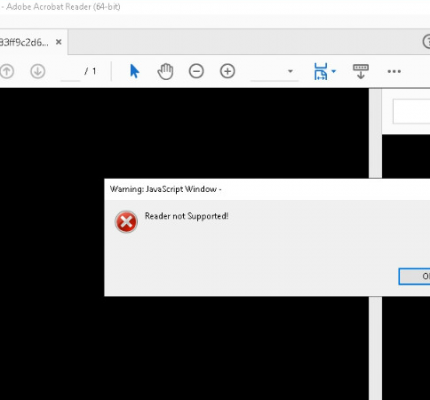Screen dimensions: 430x400
Task: Go to the next page arrow
Action: click(38, 71)
